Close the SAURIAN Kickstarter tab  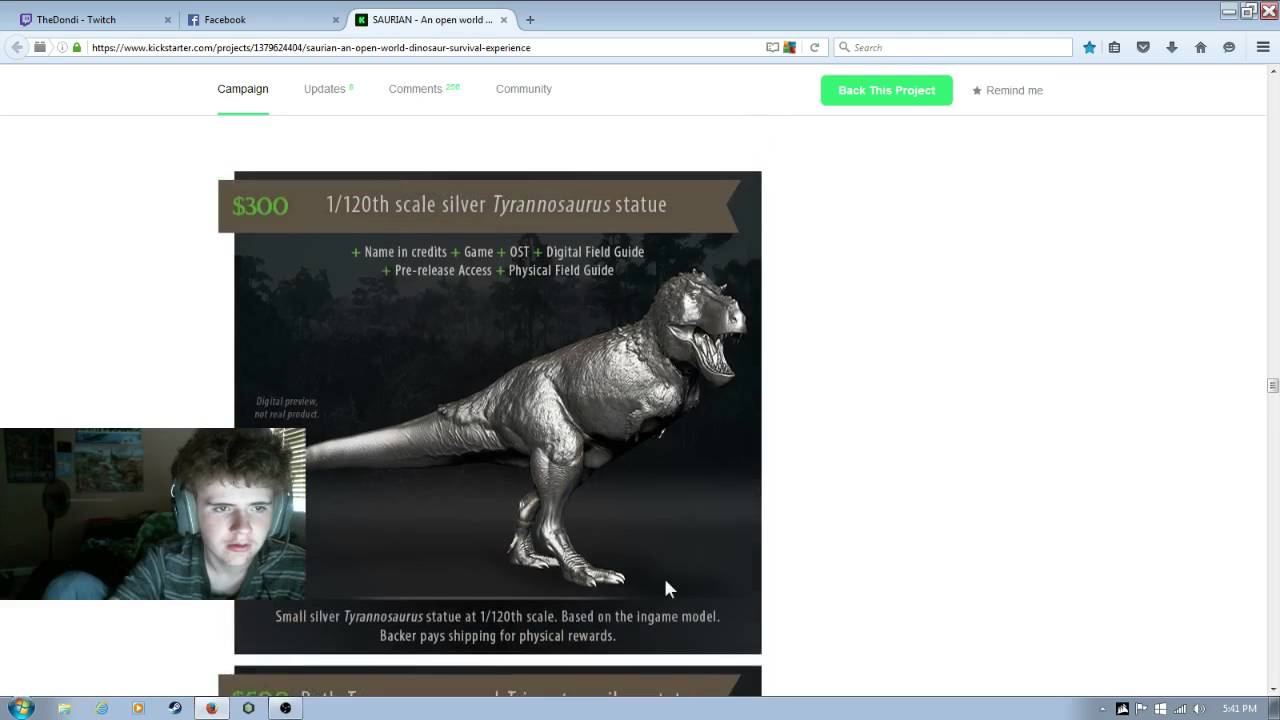coord(504,19)
